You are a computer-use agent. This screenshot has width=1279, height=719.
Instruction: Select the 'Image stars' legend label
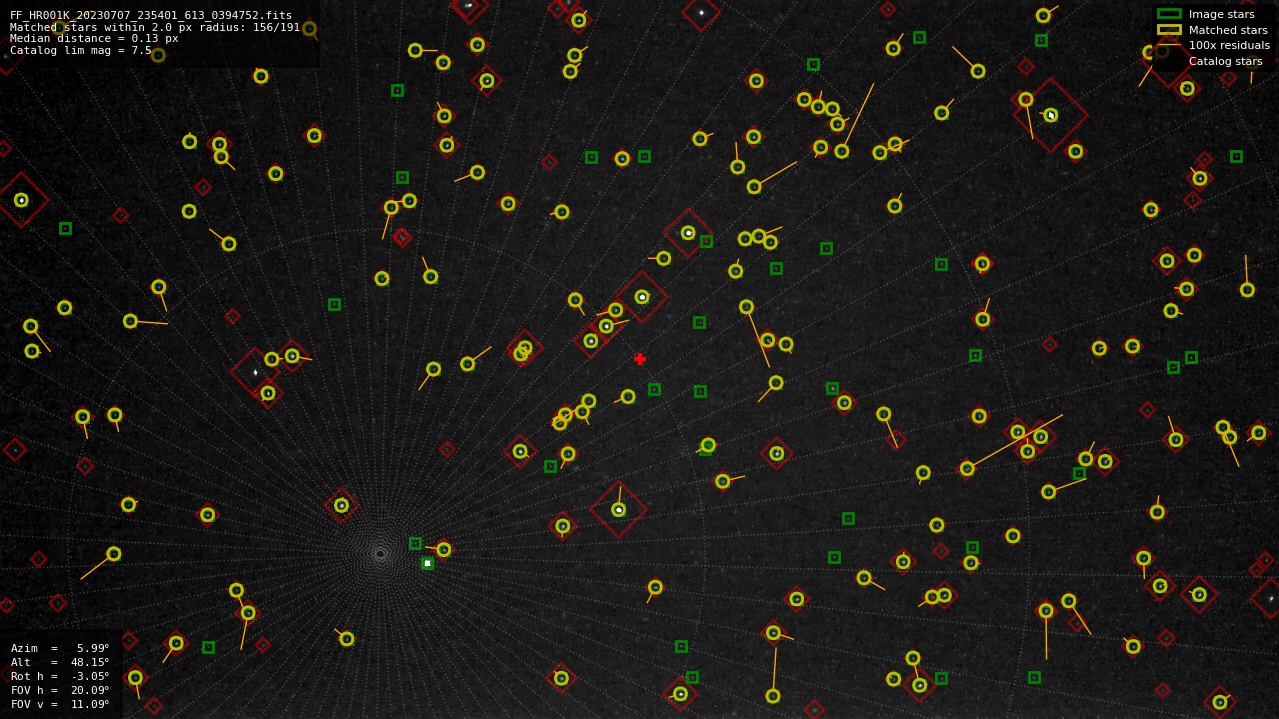click(x=1221, y=14)
